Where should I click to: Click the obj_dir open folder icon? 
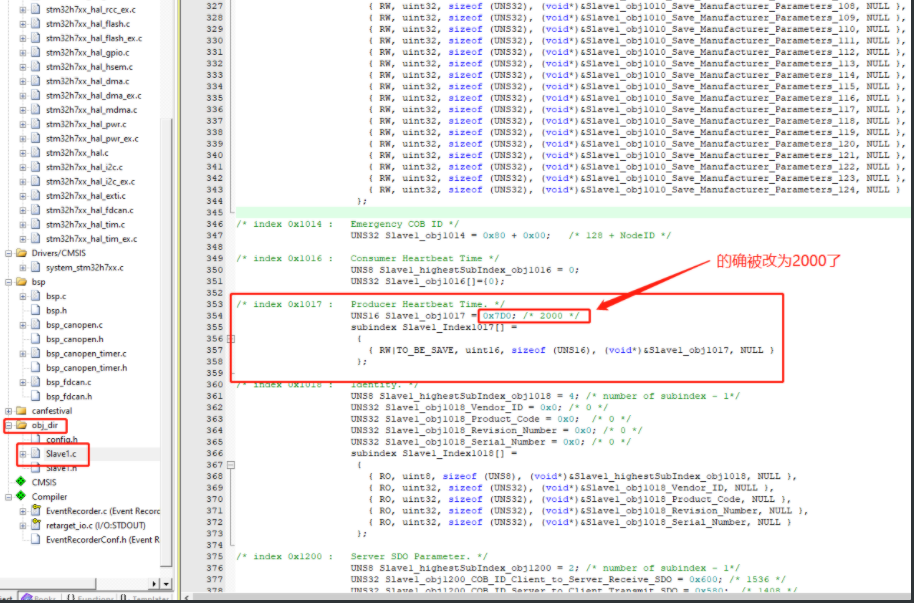tap(22, 425)
